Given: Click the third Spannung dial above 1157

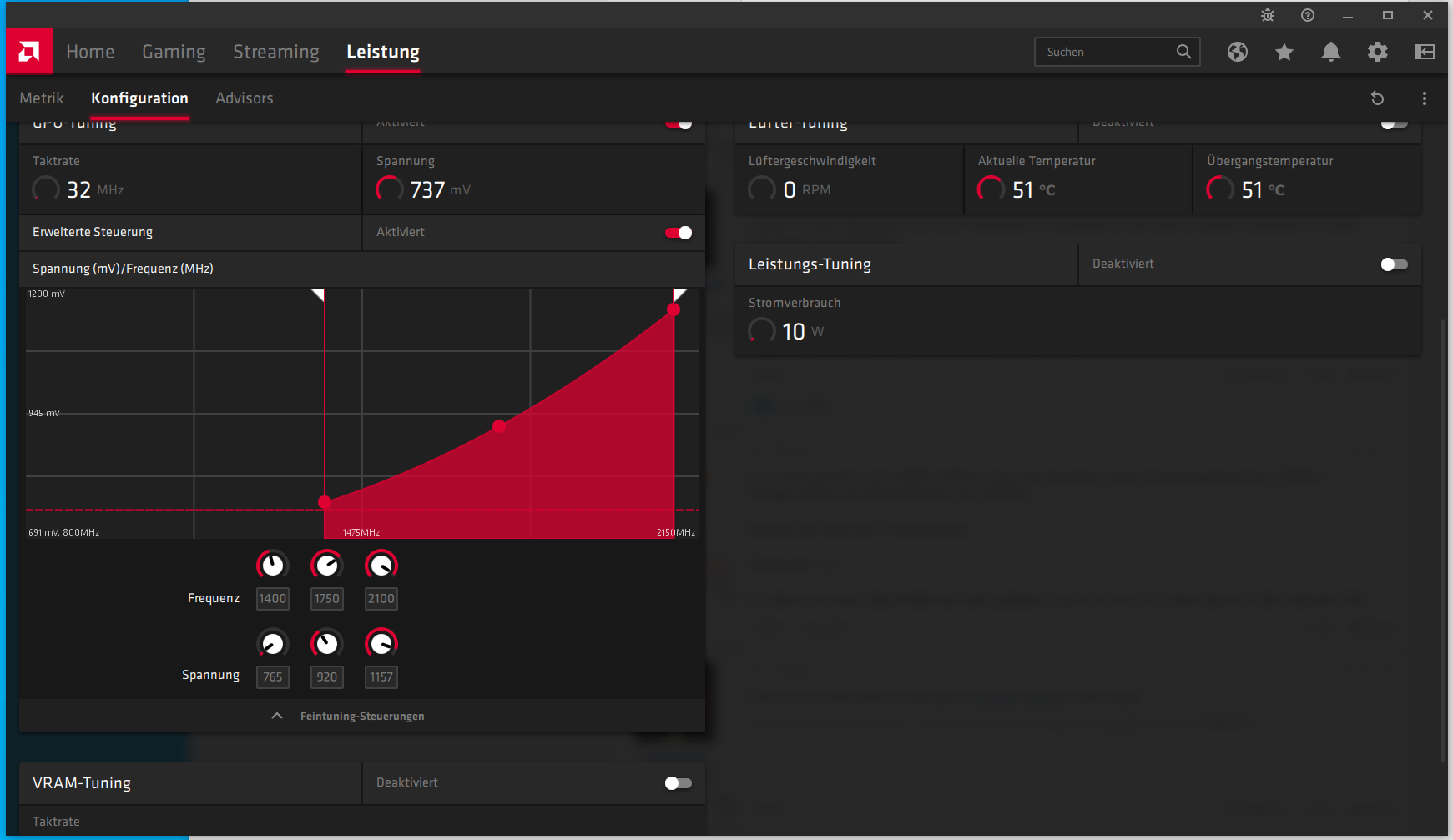Looking at the screenshot, I should click(x=381, y=643).
